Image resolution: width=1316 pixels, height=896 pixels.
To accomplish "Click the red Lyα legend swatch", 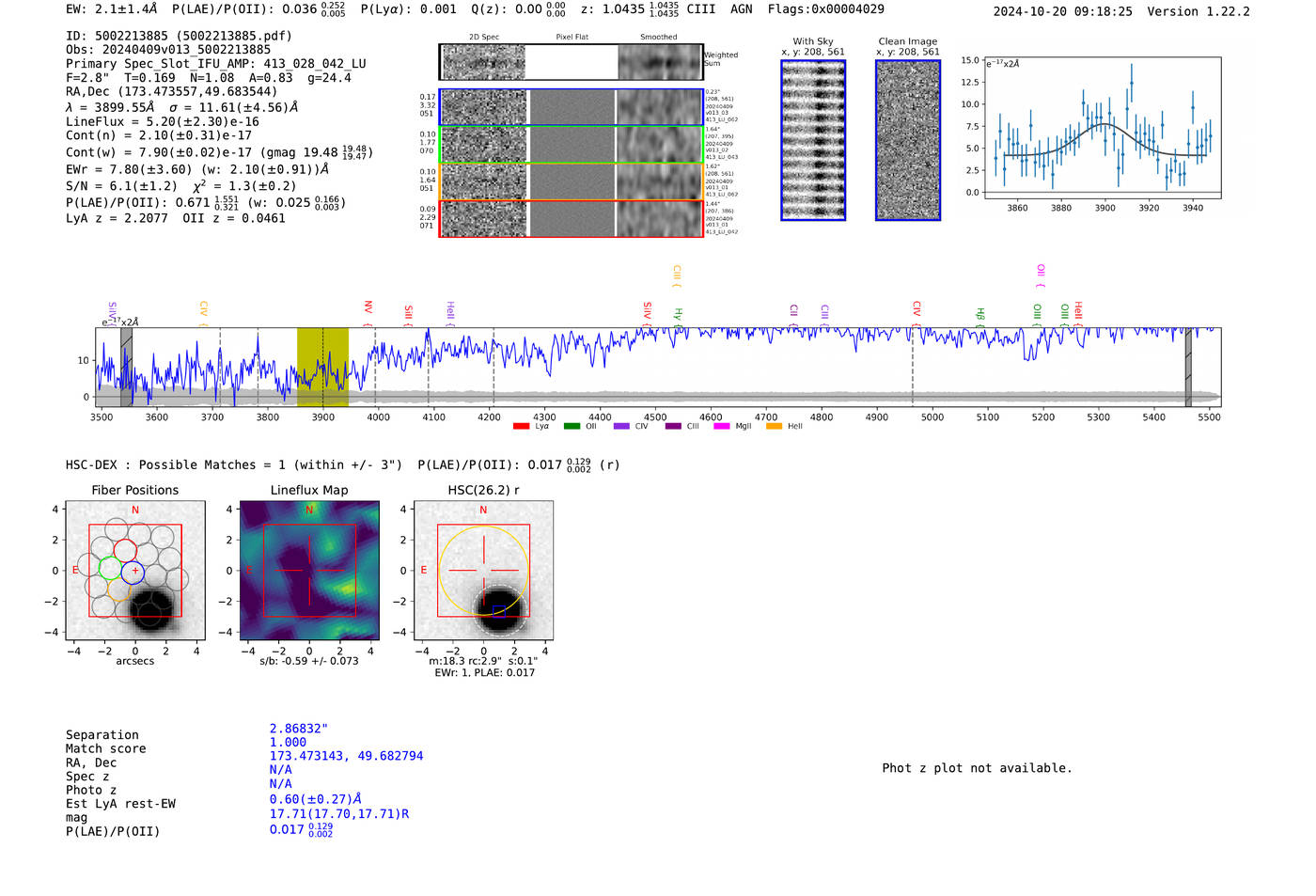I will coord(522,427).
